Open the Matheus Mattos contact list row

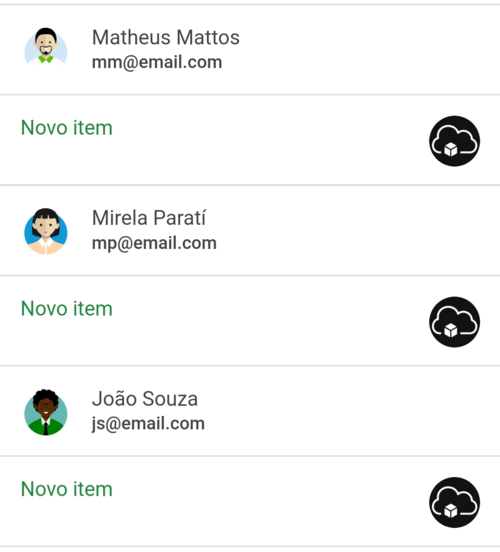(x=250, y=50)
